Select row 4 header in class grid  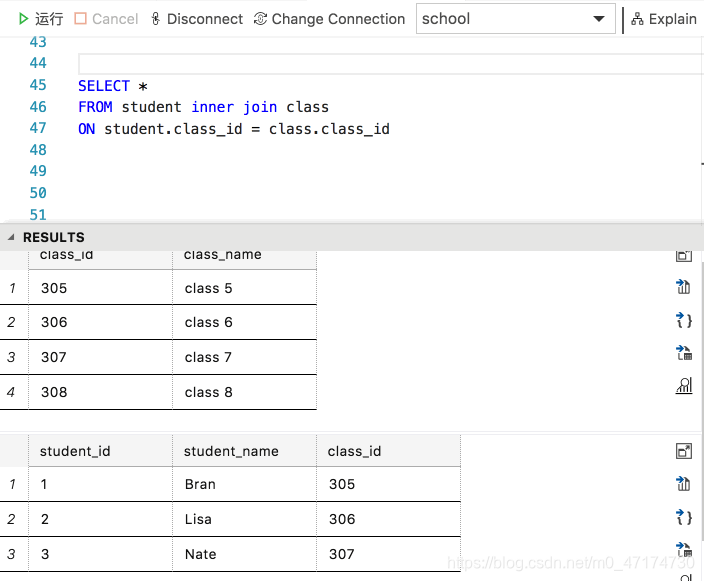[14, 392]
